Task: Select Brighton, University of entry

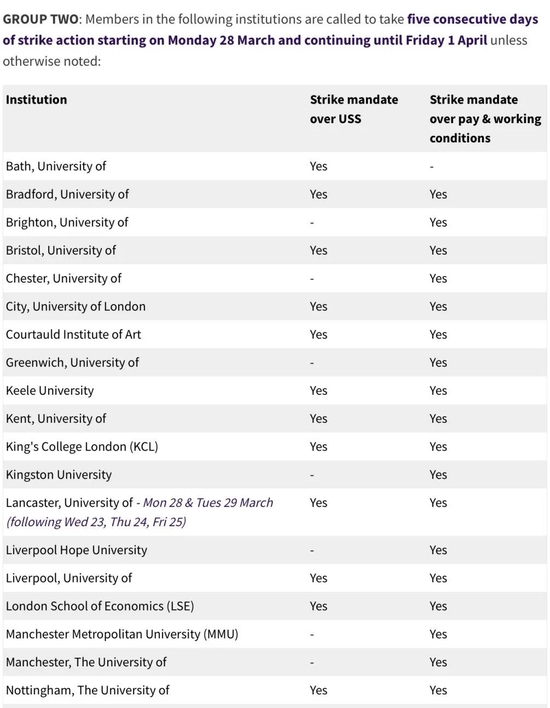Action: 67,222
